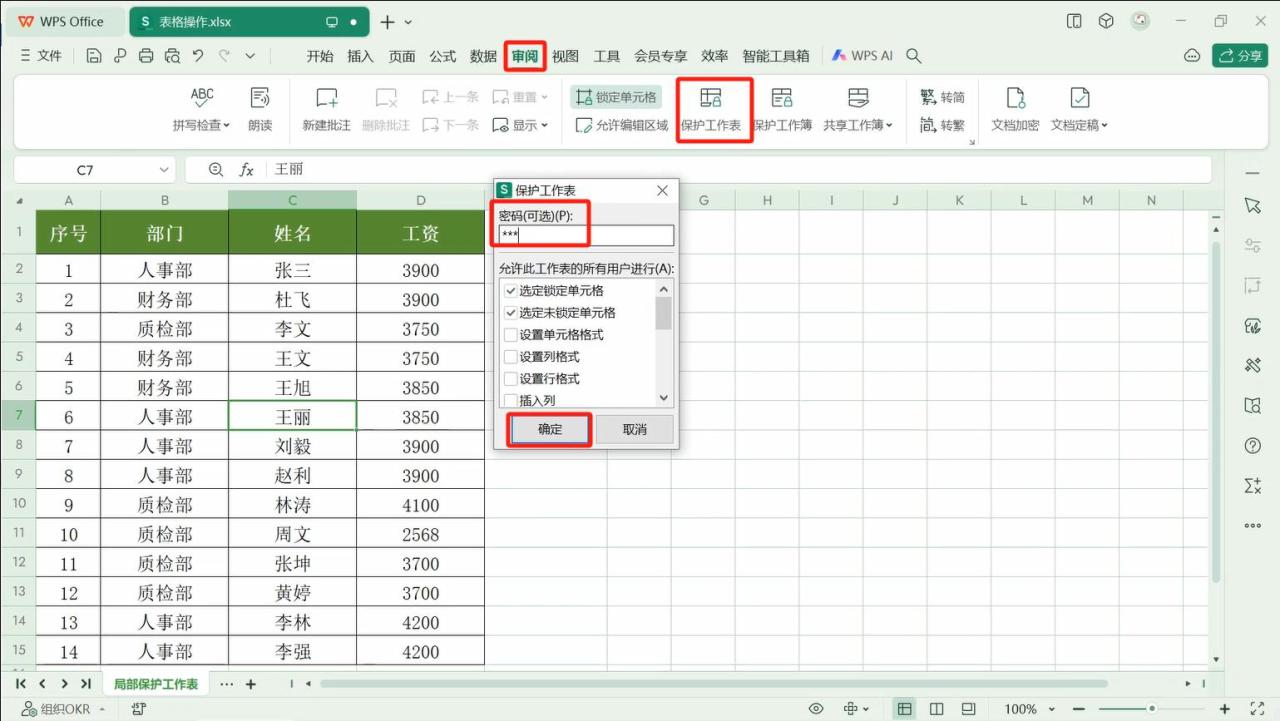This screenshot has height=721, width=1280.
Task: Switch to the 插入 tab
Action: 360,56
